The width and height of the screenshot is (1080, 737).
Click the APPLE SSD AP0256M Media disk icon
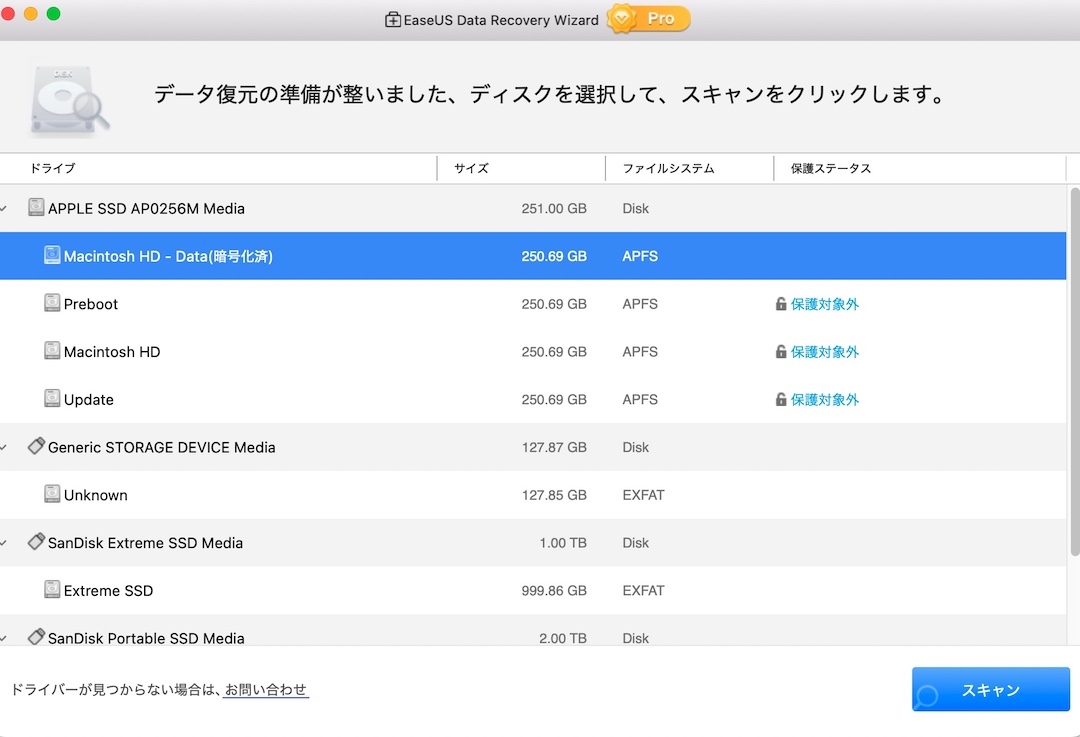click(x=36, y=207)
